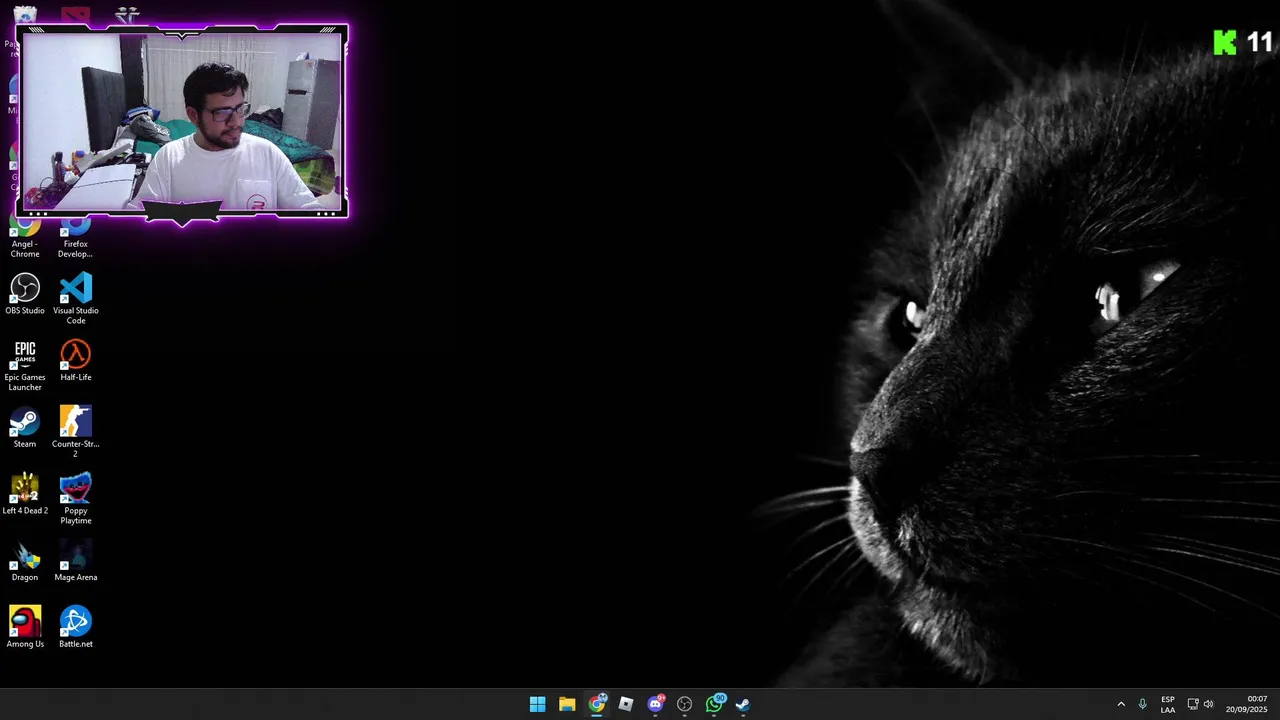The height and width of the screenshot is (720, 1280).
Task: Open the Windows Start menu
Action: click(537, 704)
